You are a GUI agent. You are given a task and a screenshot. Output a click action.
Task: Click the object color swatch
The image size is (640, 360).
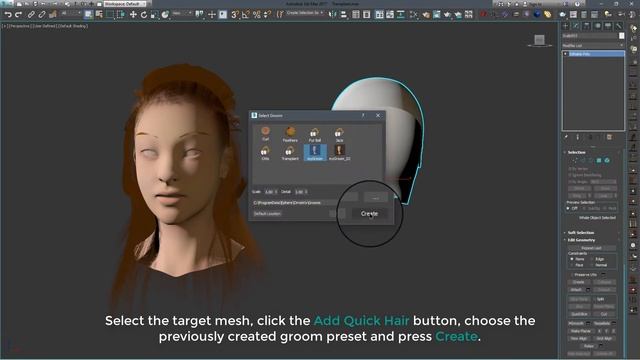pyautogui.click(x=621, y=36)
